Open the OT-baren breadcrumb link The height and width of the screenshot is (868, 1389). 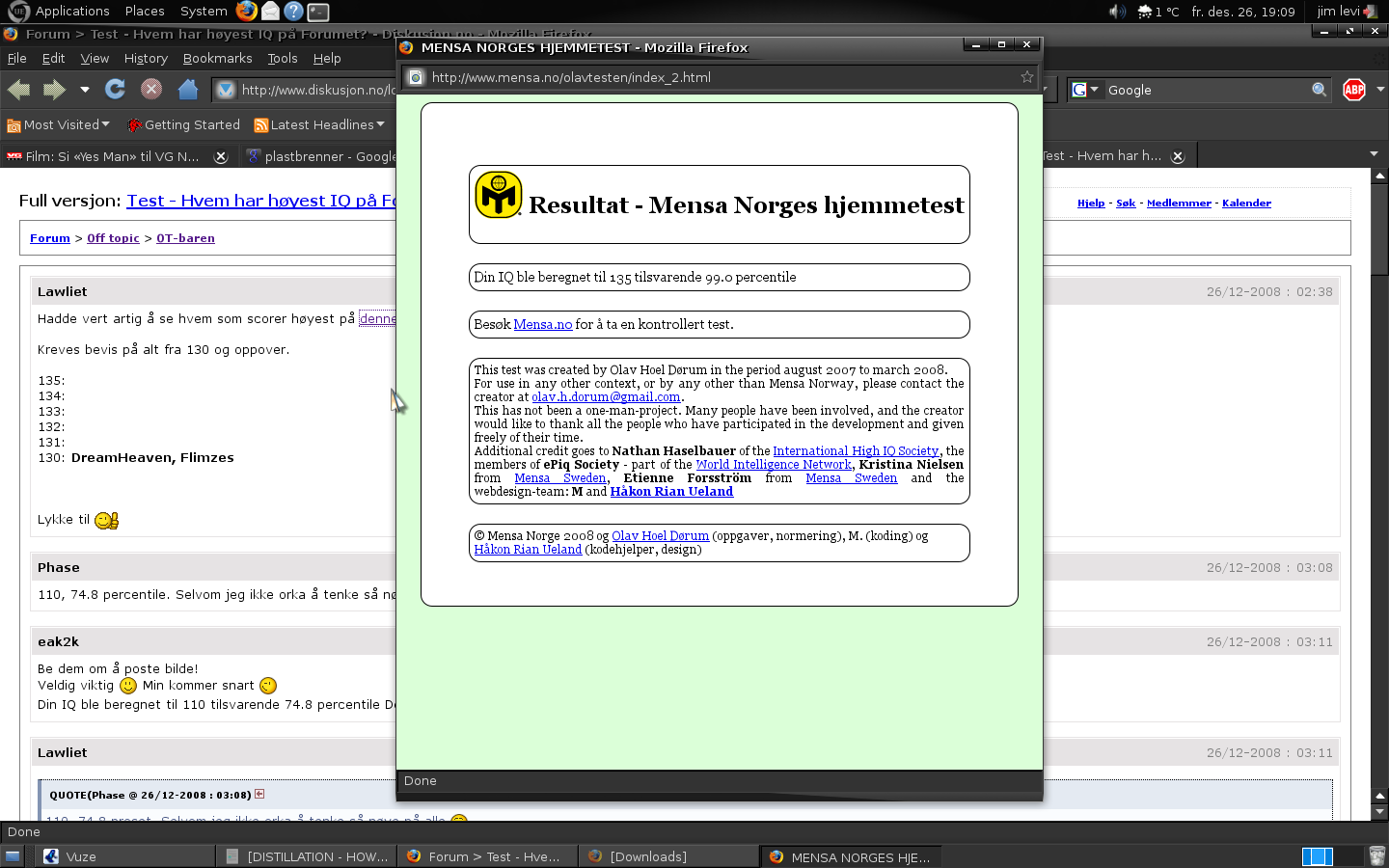click(x=185, y=238)
